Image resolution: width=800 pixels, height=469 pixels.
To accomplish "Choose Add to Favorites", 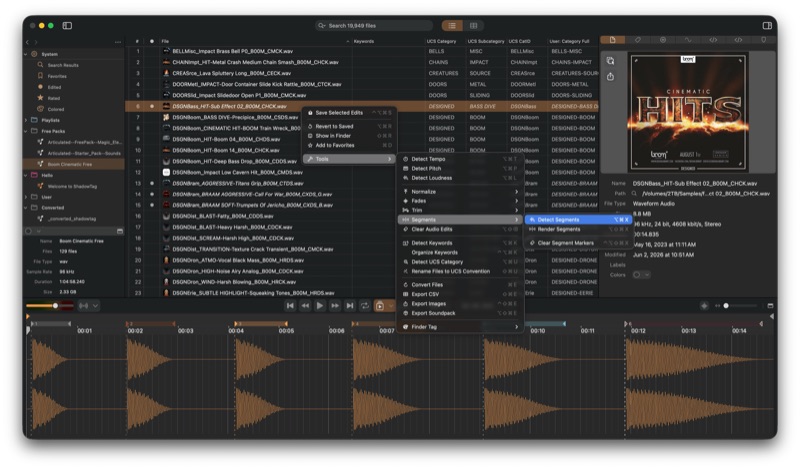I will tap(349, 145).
